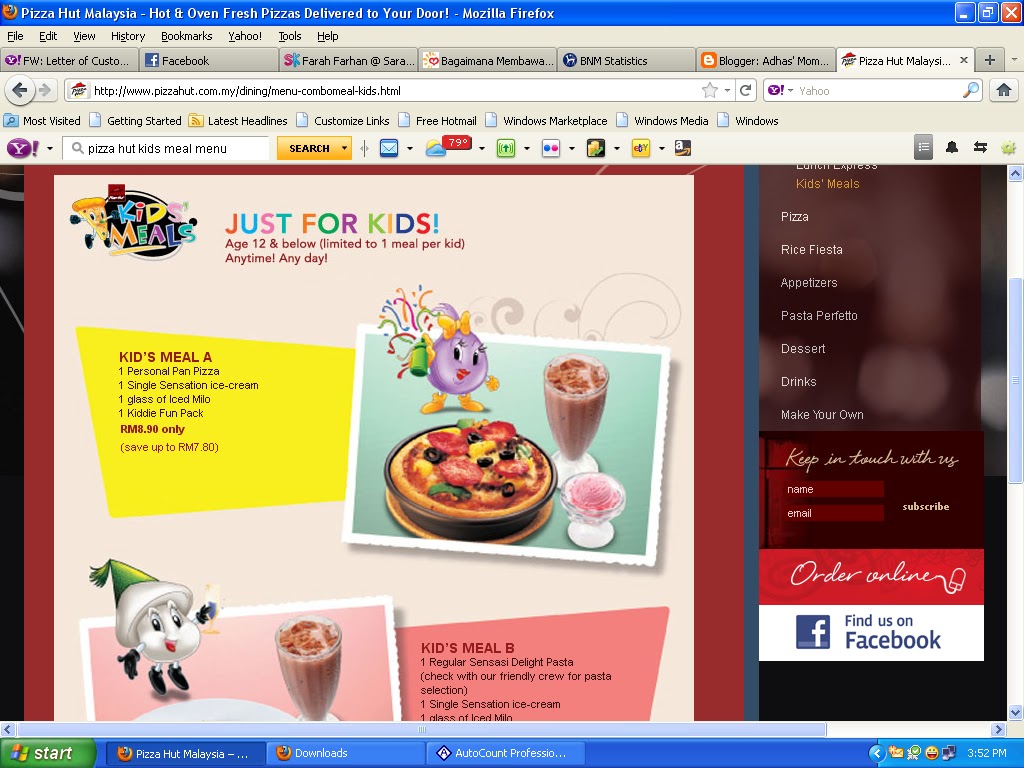Open the eBay toolbar icon
The image size is (1024, 768).
pyautogui.click(x=641, y=148)
